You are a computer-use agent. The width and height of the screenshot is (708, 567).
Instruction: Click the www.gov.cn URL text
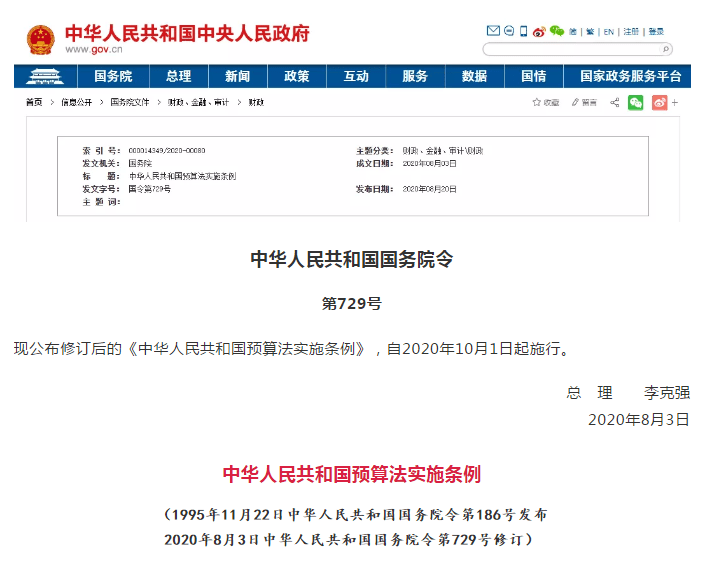(x=94, y=50)
